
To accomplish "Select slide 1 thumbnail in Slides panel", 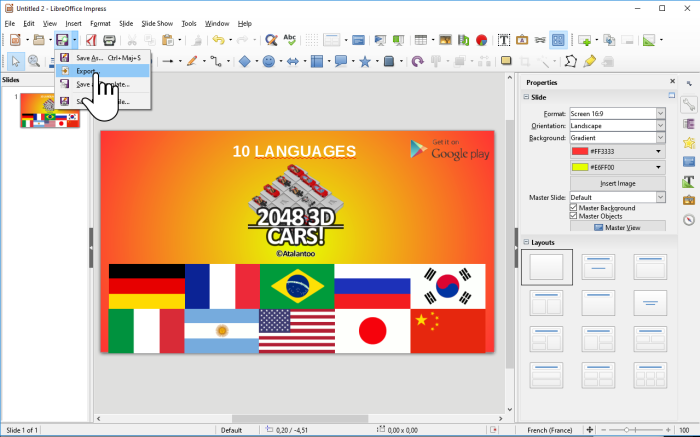I will click(x=50, y=110).
